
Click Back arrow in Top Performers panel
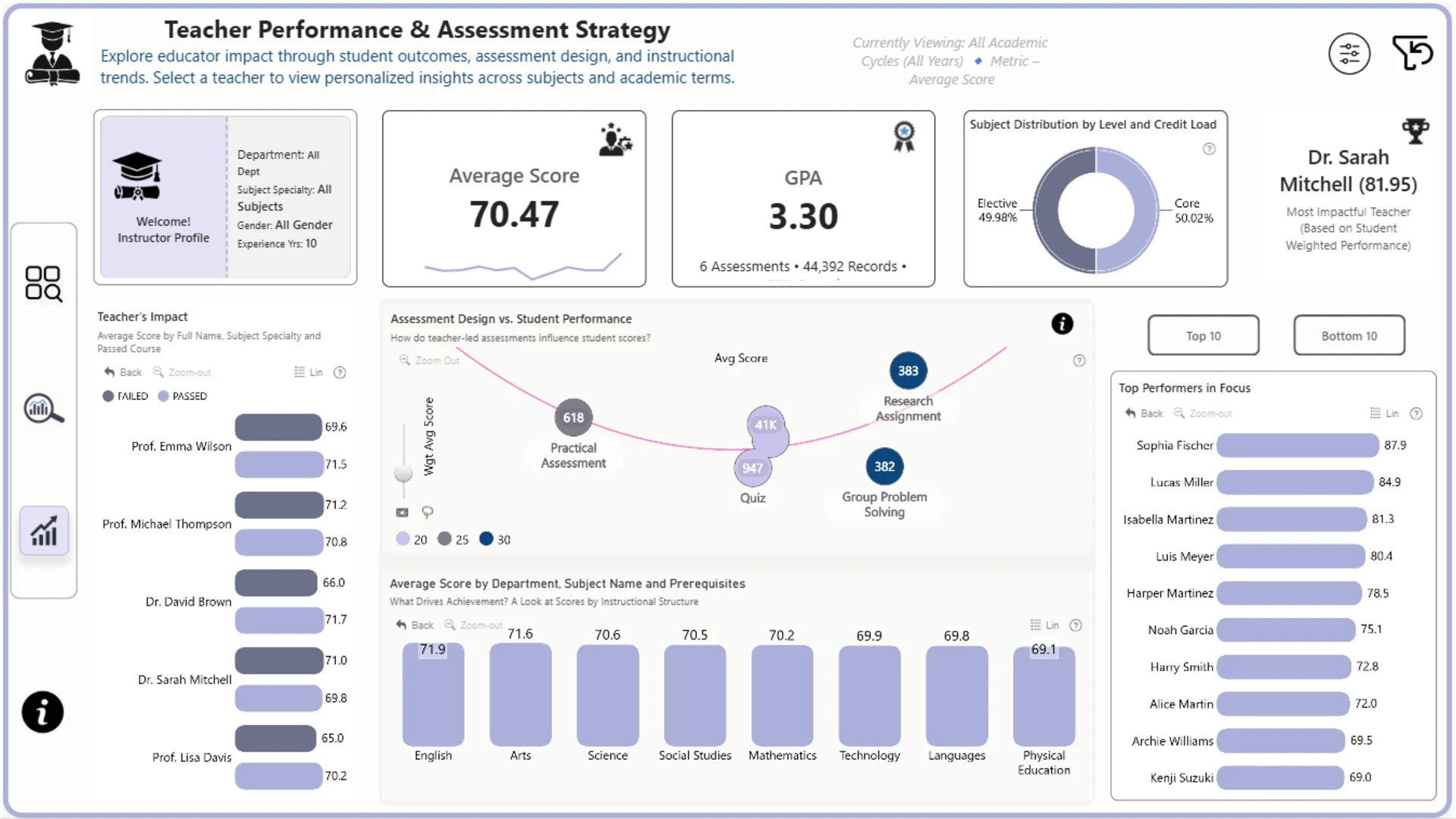pyautogui.click(x=1144, y=413)
